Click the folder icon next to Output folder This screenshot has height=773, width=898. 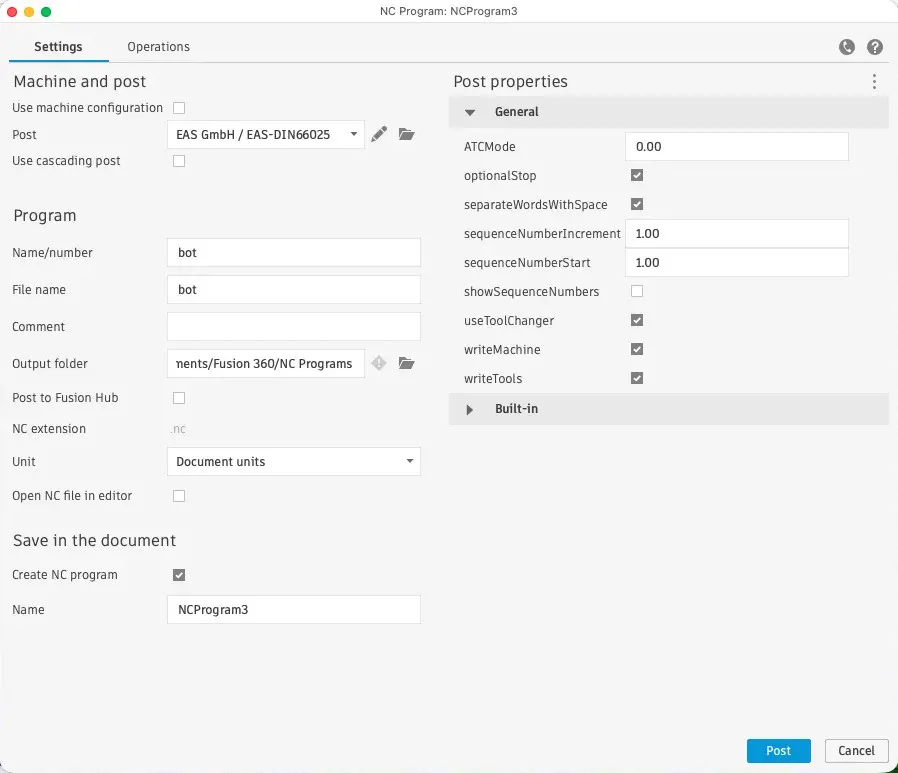[x=406, y=363]
